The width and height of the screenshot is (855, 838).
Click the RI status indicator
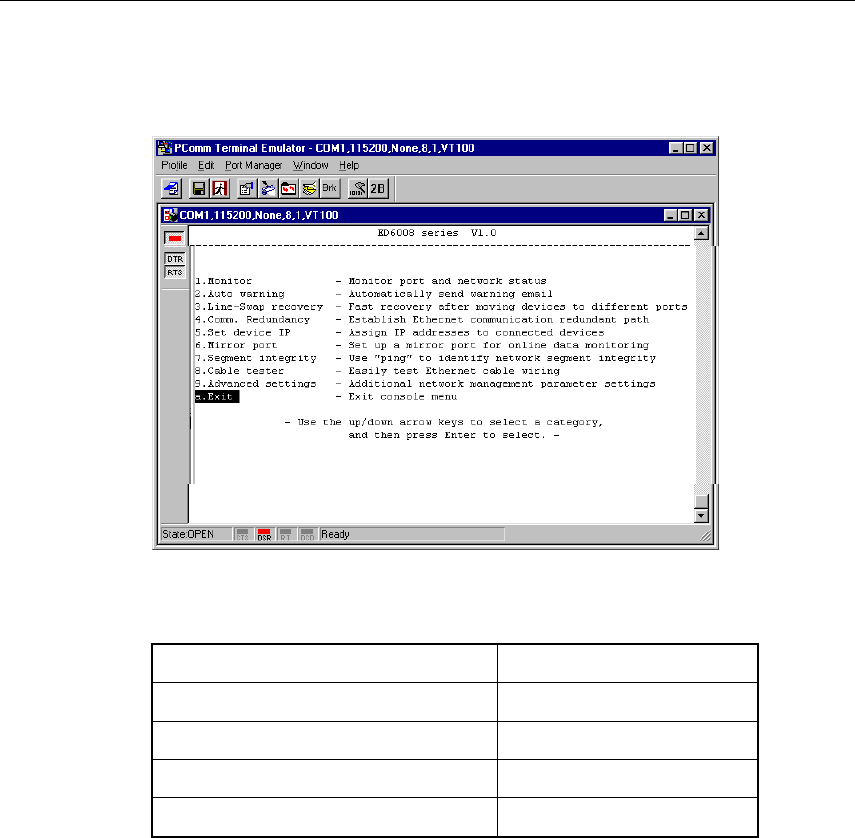(286, 534)
